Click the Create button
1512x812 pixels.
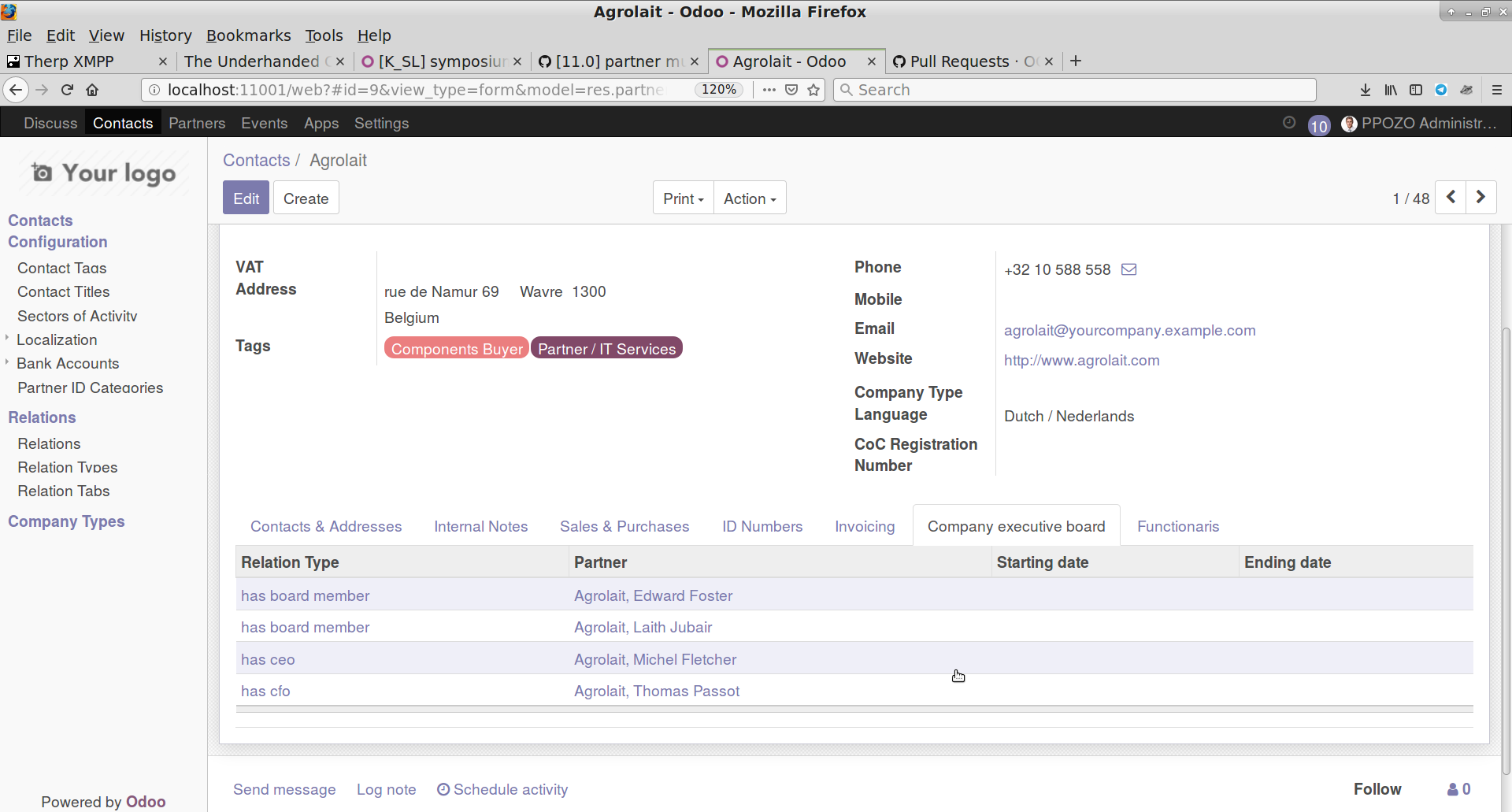306,198
